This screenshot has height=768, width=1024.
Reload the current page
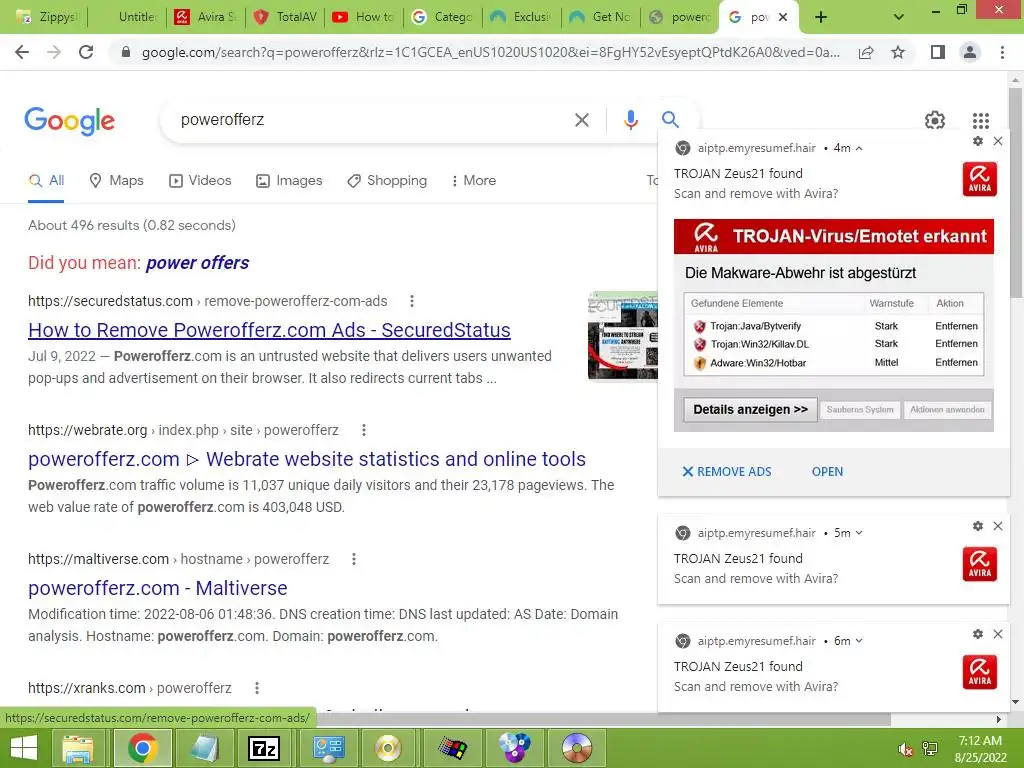coord(86,52)
